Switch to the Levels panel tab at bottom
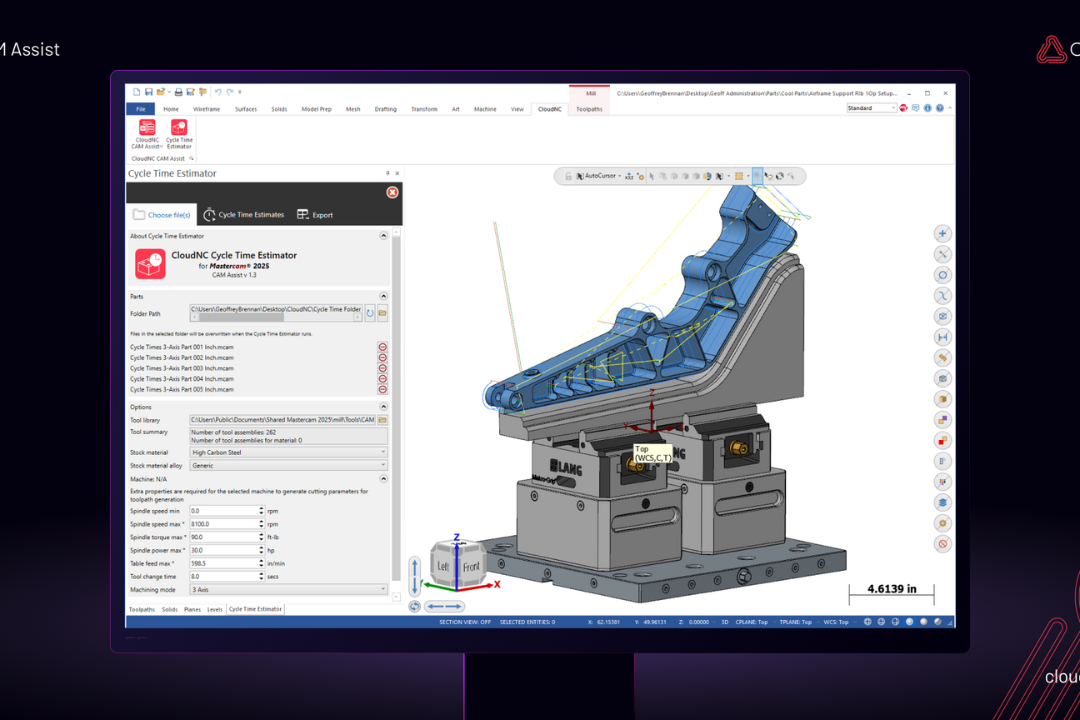1080x720 pixels. pos(215,609)
